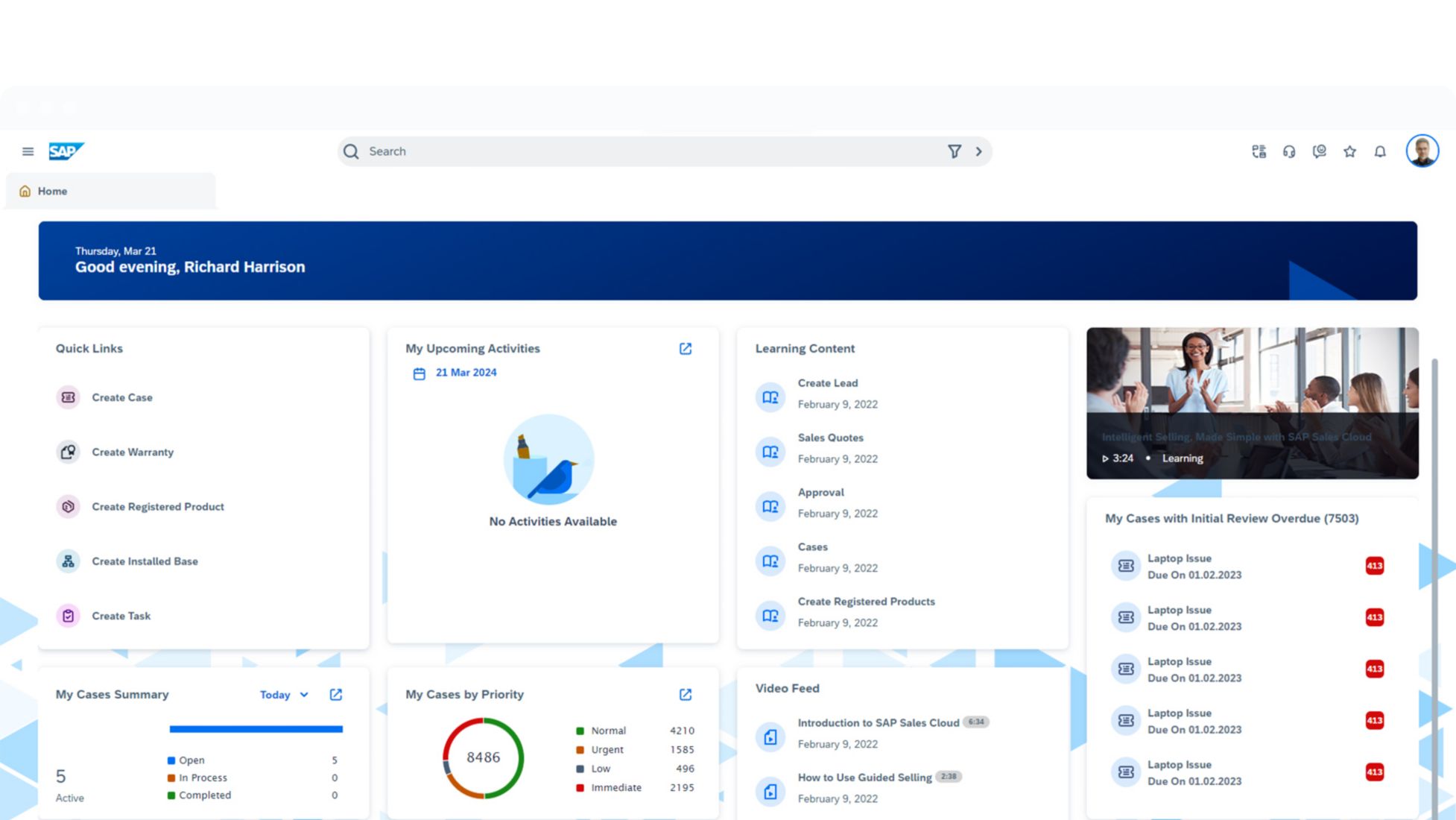The width and height of the screenshot is (1456, 820).
Task: Open the favorites star icon
Action: (1349, 151)
